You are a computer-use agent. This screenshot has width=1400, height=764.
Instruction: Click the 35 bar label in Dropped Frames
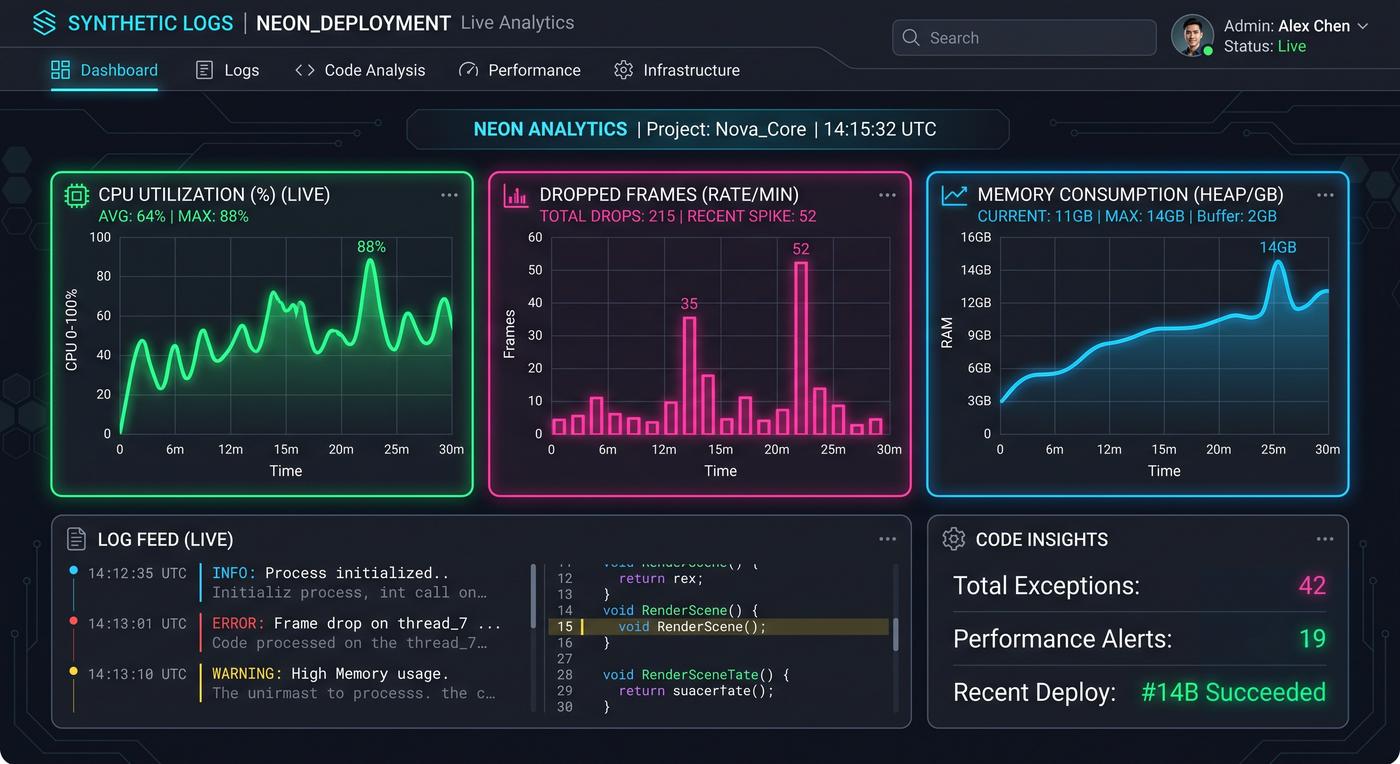pos(689,304)
